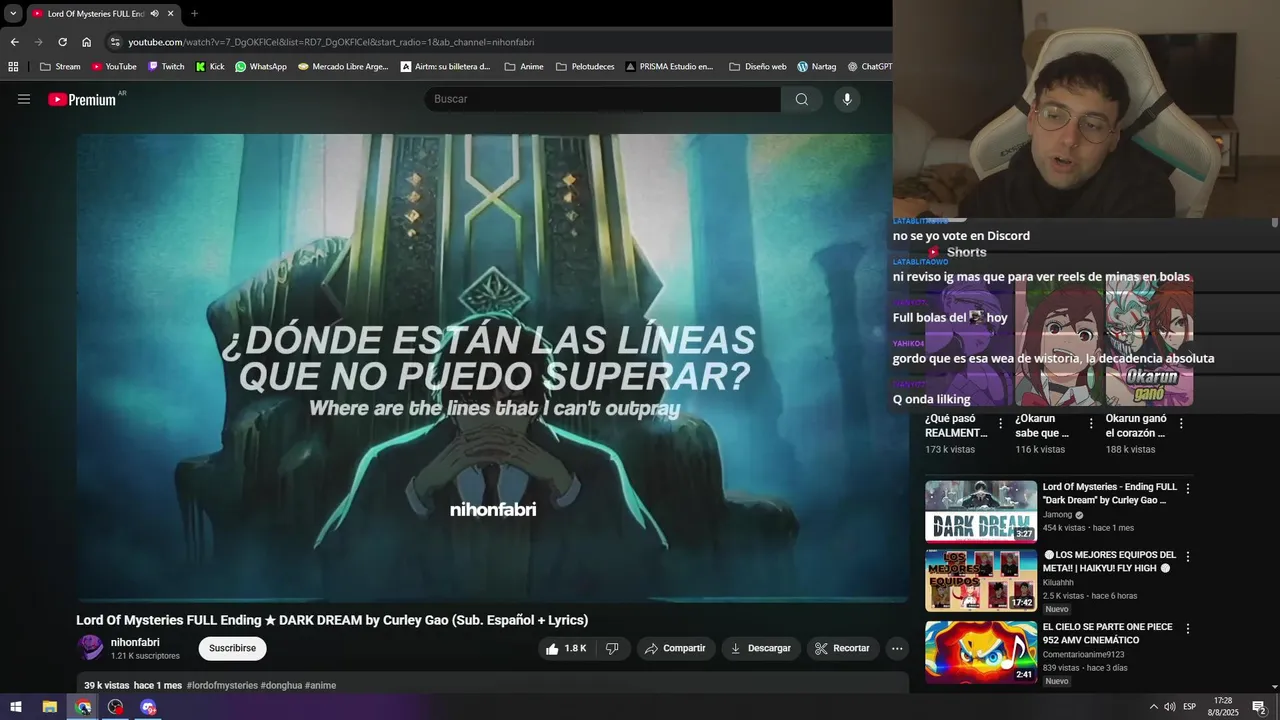The width and height of the screenshot is (1280, 720).
Task: Go back to the previous page
Action: [x=14, y=42]
